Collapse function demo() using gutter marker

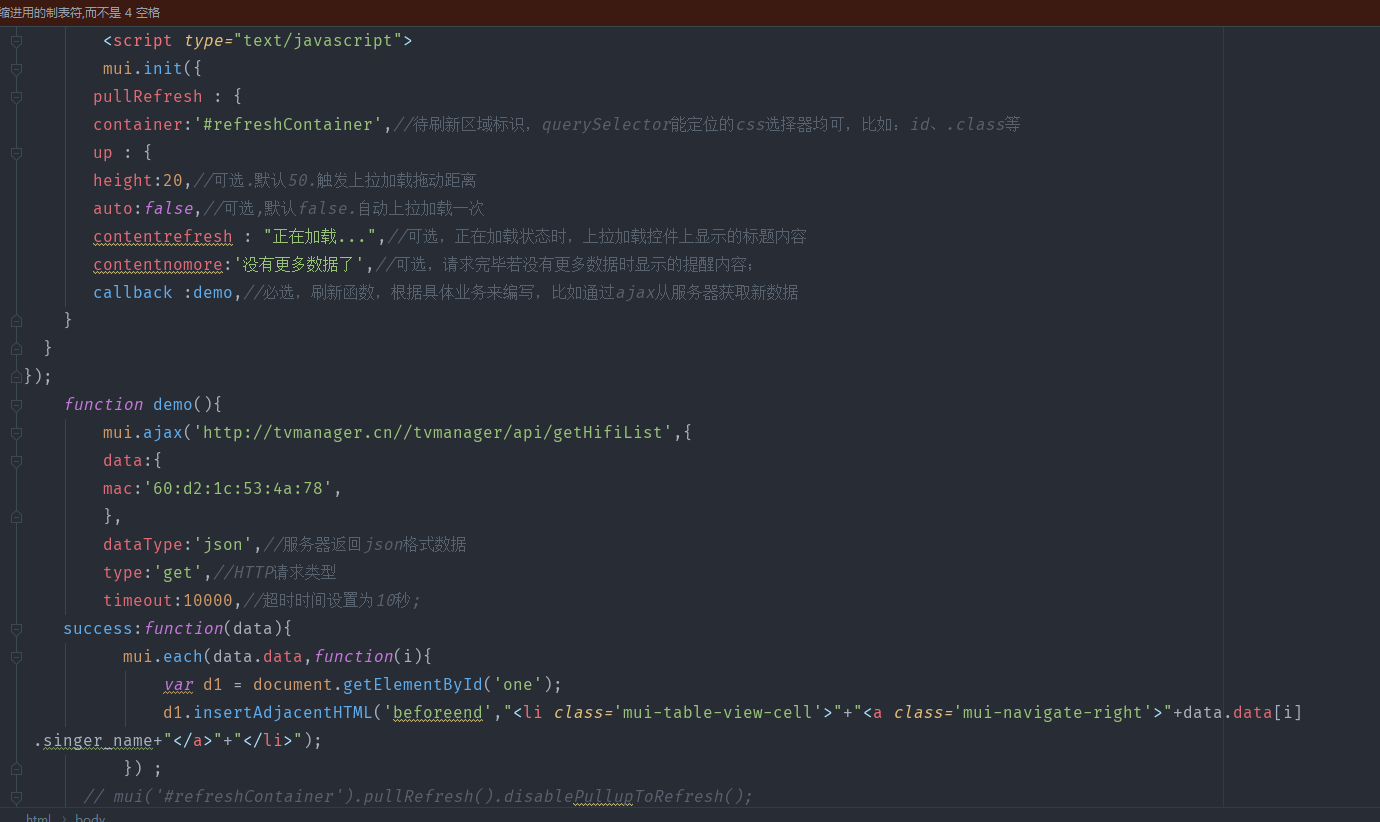16,405
